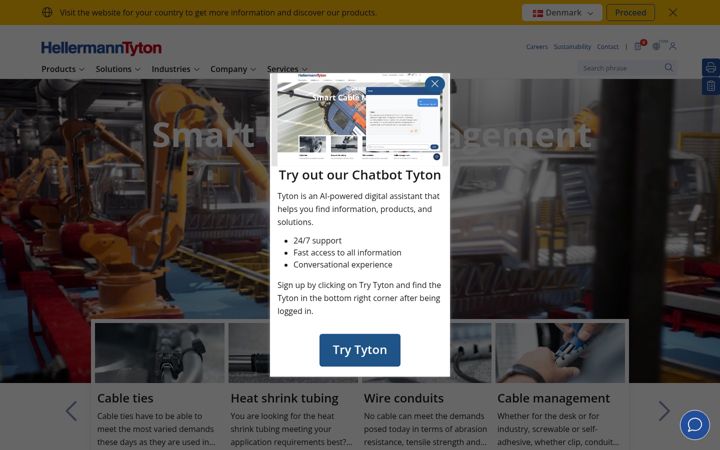720x450 pixels.
Task: Expand the Services menu
Action: point(287,69)
